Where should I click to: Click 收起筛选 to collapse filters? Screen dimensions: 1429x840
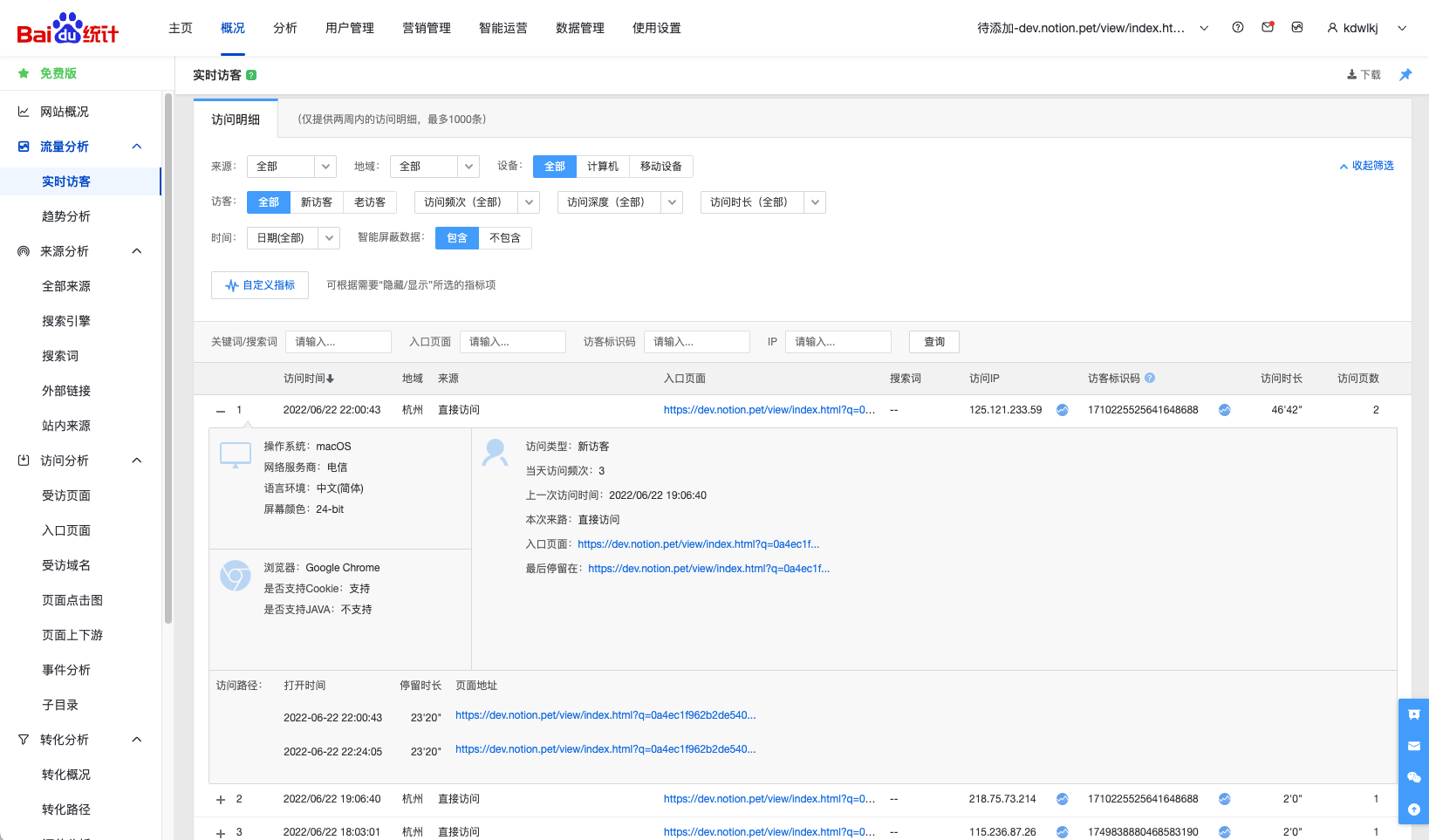[1367, 166]
